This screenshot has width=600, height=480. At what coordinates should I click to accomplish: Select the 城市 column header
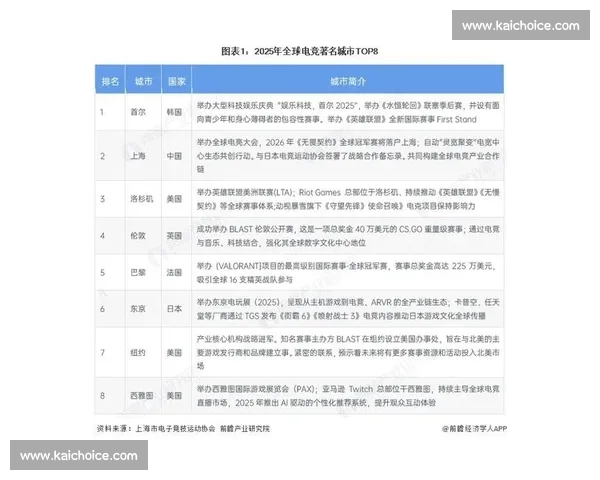(x=143, y=81)
